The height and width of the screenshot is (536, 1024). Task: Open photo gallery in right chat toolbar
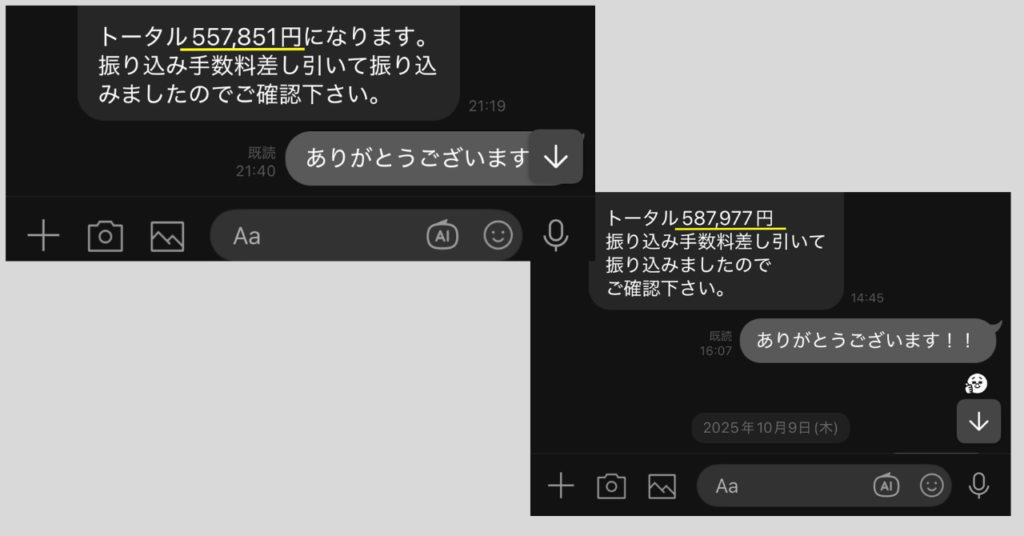tap(662, 486)
